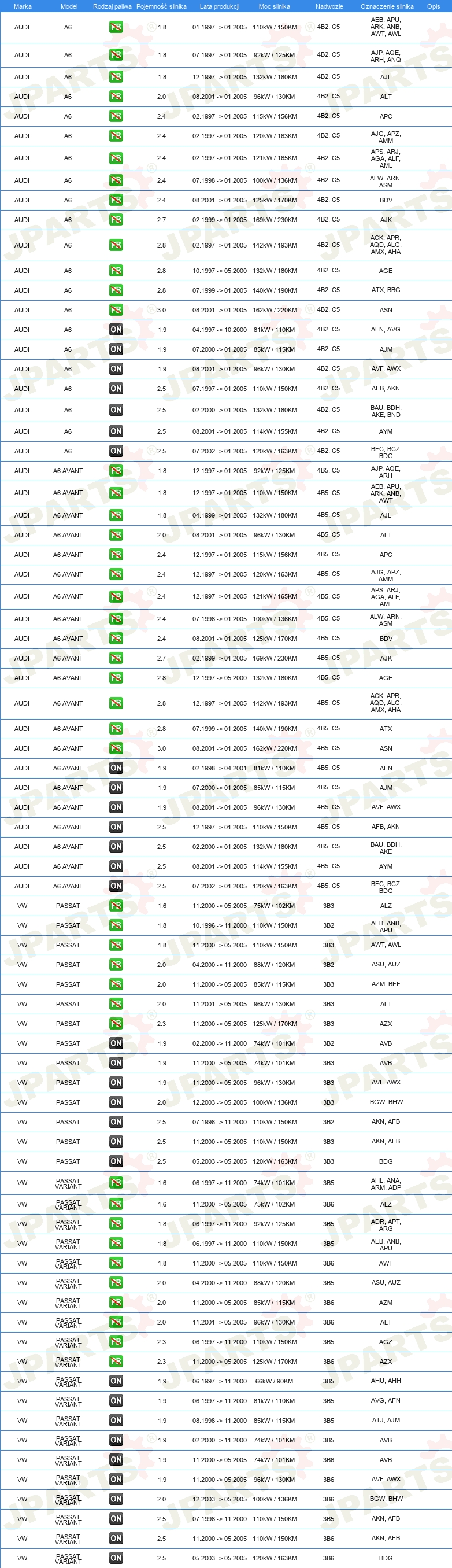
Task: Click petrol icon in A6 4B2 2.7 AJK row
Action: [116, 219]
